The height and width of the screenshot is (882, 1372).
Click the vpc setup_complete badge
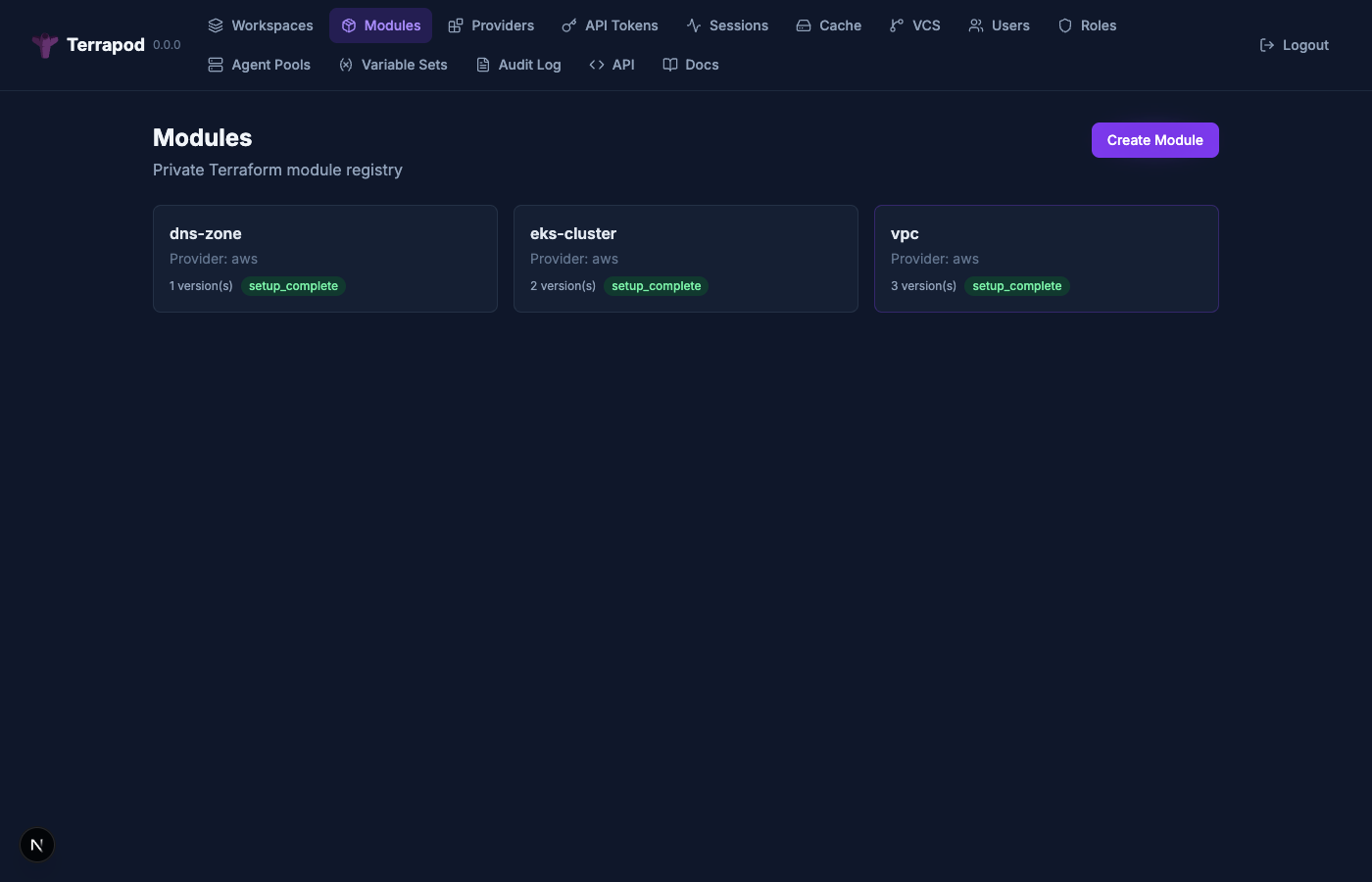point(1017,286)
